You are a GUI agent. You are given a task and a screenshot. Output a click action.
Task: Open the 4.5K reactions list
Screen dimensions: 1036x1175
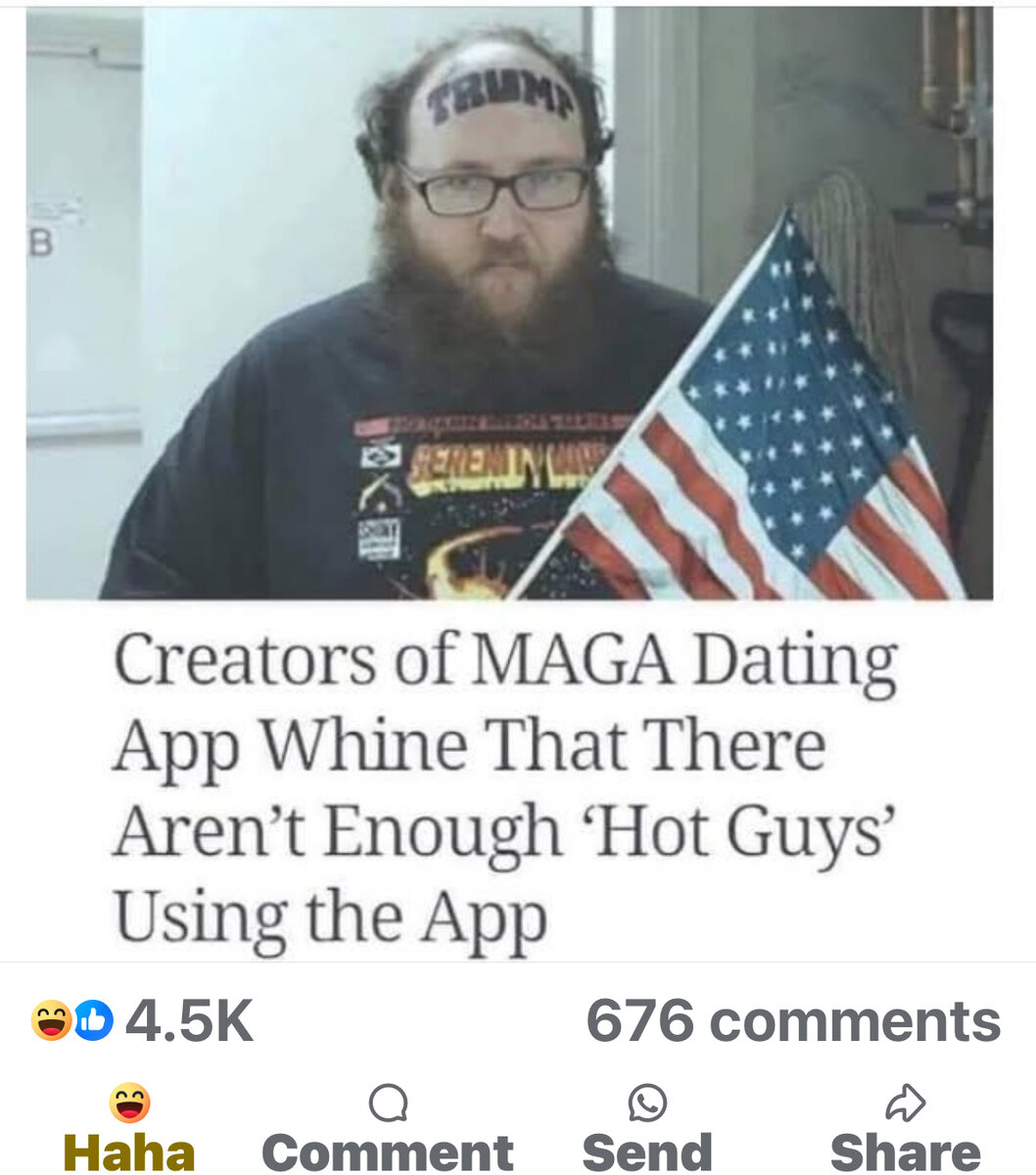189,1021
